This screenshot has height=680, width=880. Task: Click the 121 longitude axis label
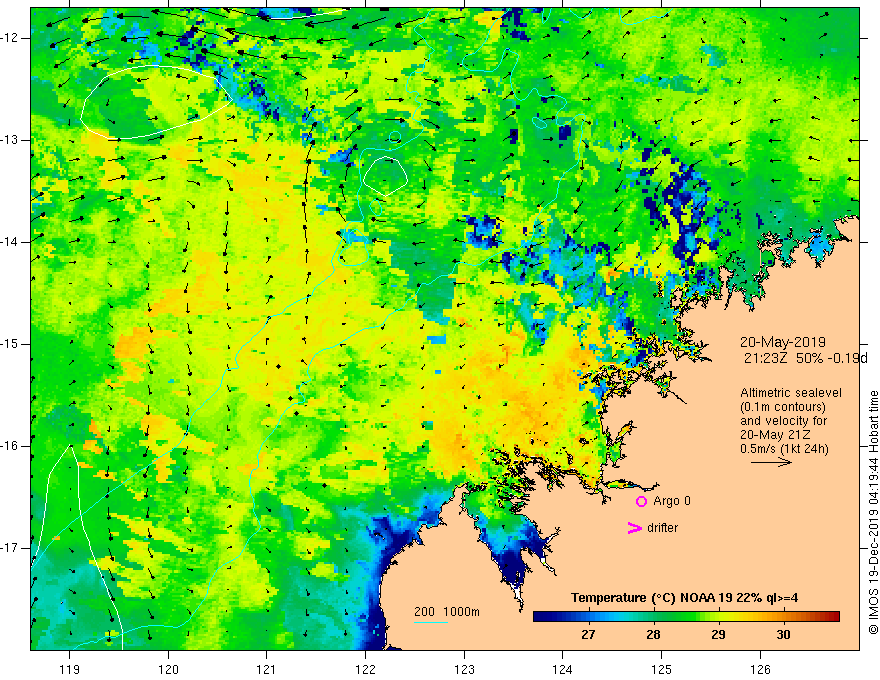[x=267, y=669]
